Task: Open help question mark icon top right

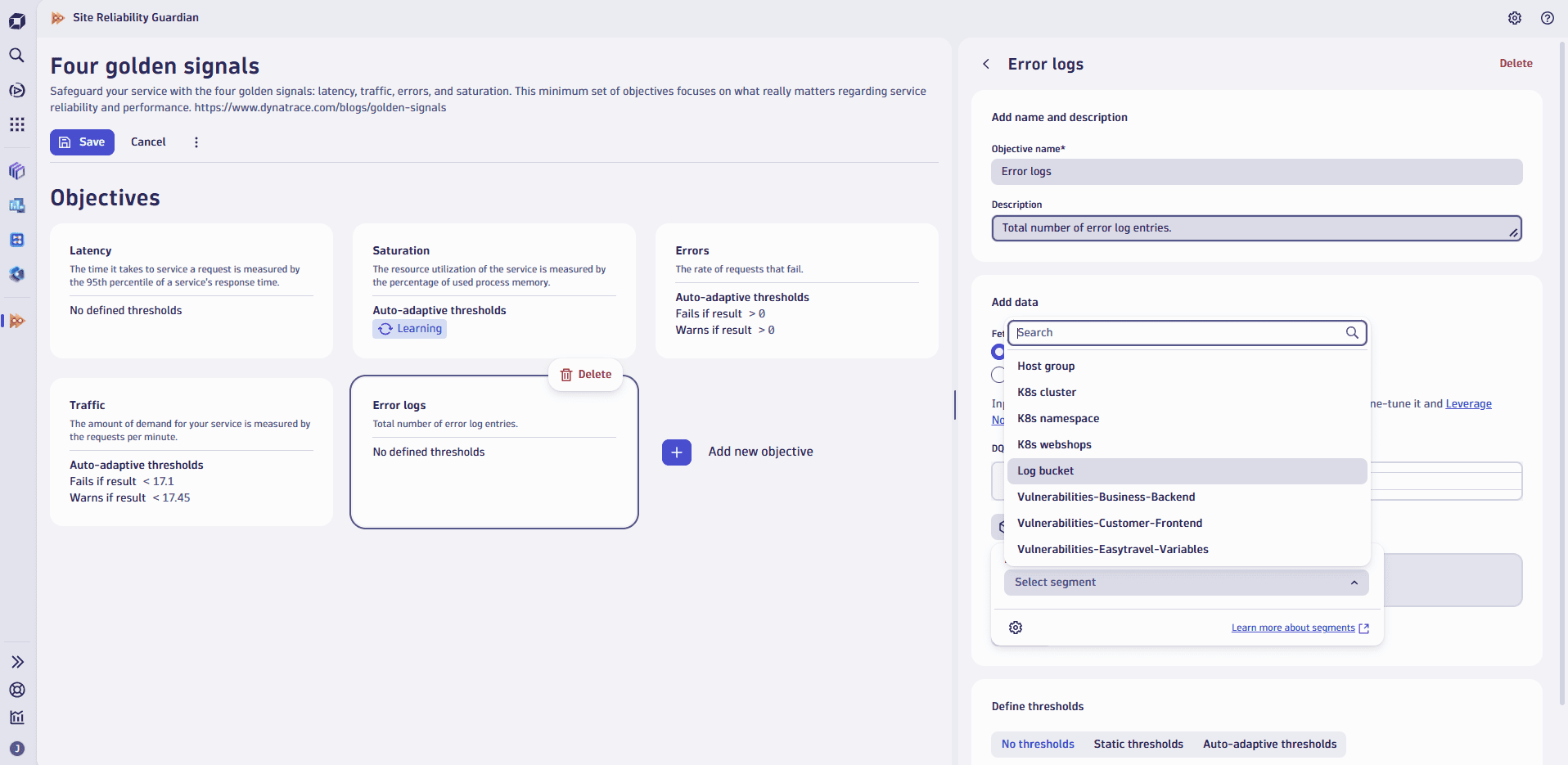Action: pyautogui.click(x=1548, y=18)
